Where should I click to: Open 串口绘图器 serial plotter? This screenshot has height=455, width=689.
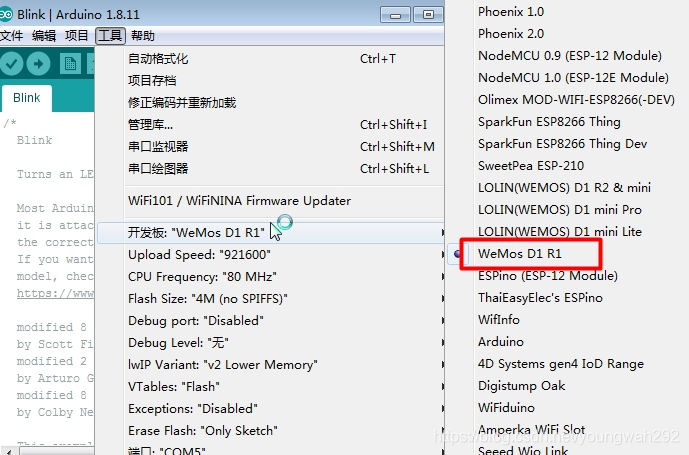(270, 168)
